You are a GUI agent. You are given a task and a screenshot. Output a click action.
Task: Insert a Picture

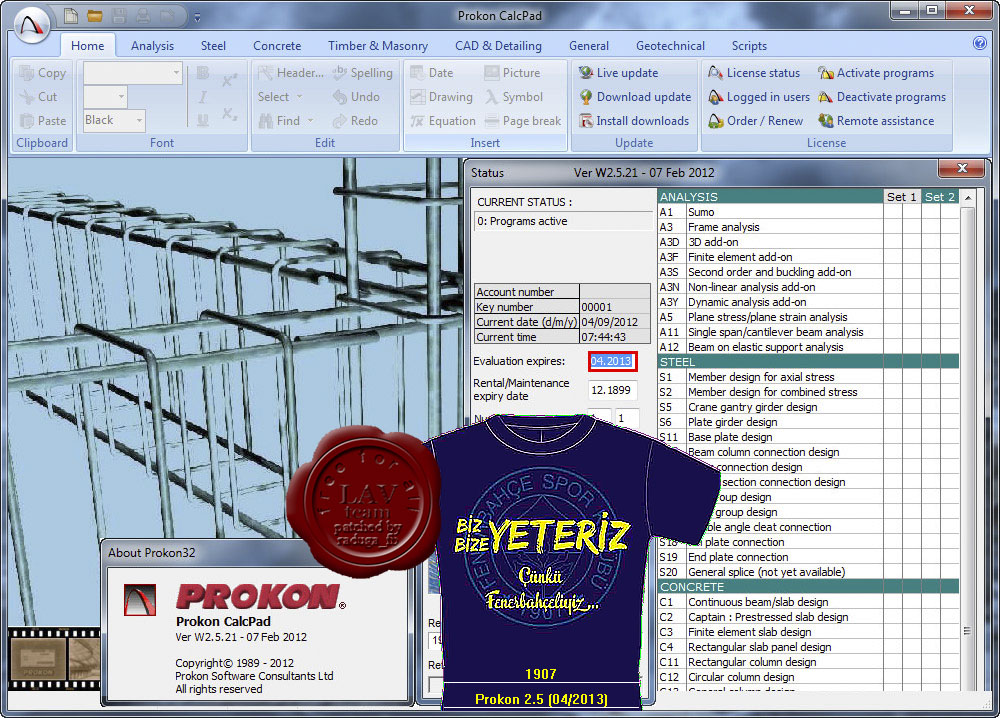point(512,73)
